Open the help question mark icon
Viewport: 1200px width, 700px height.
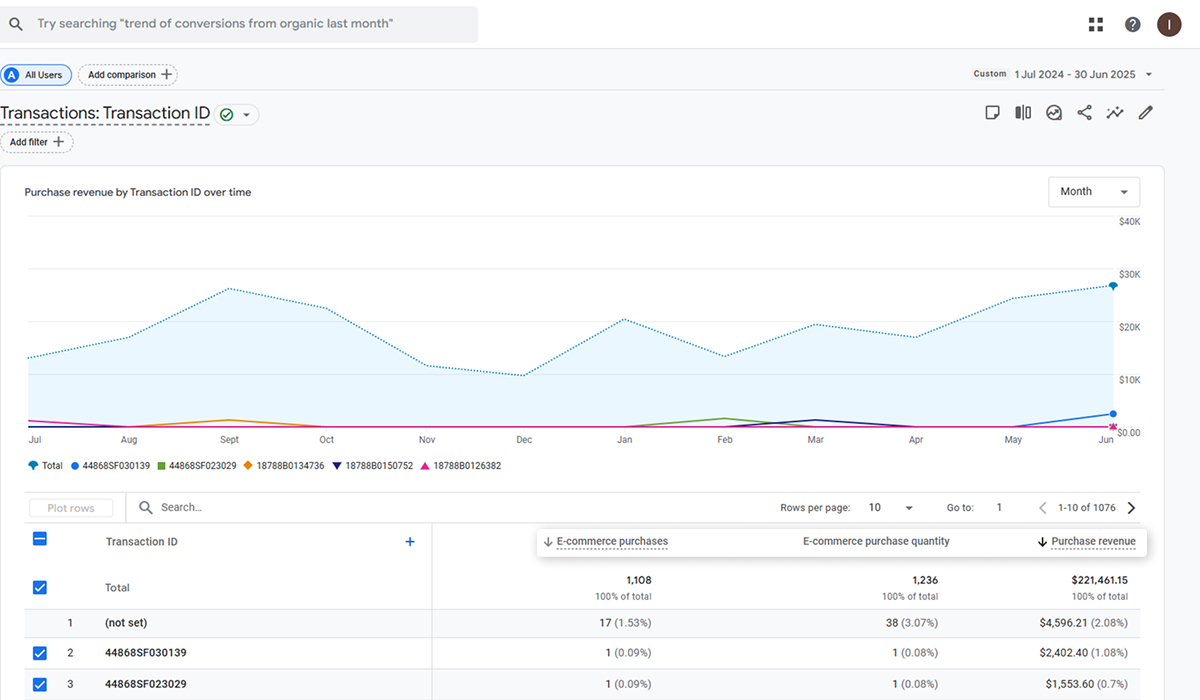pyautogui.click(x=1132, y=24)
